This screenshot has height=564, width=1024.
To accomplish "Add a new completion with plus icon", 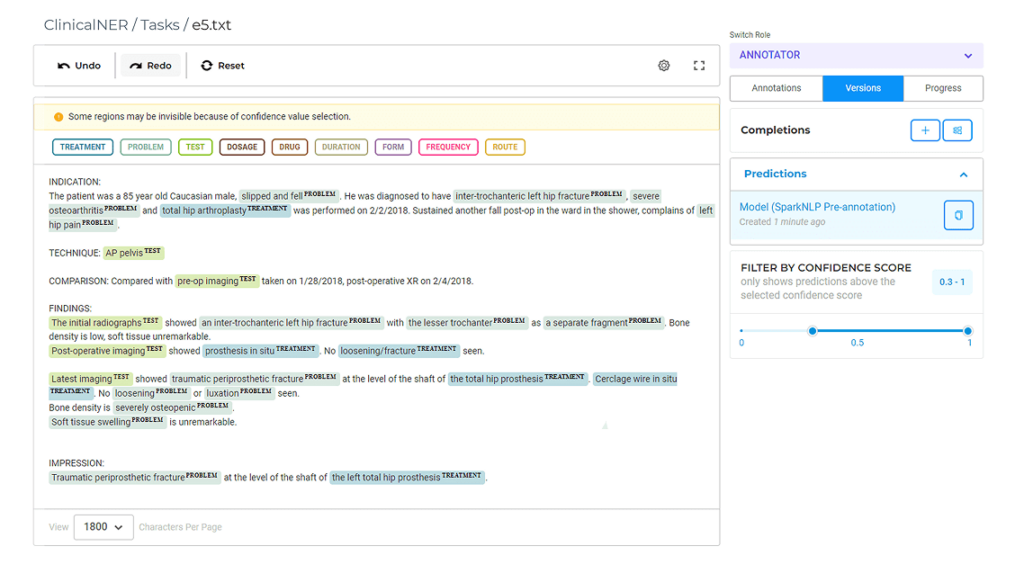I will click(925, 131).
